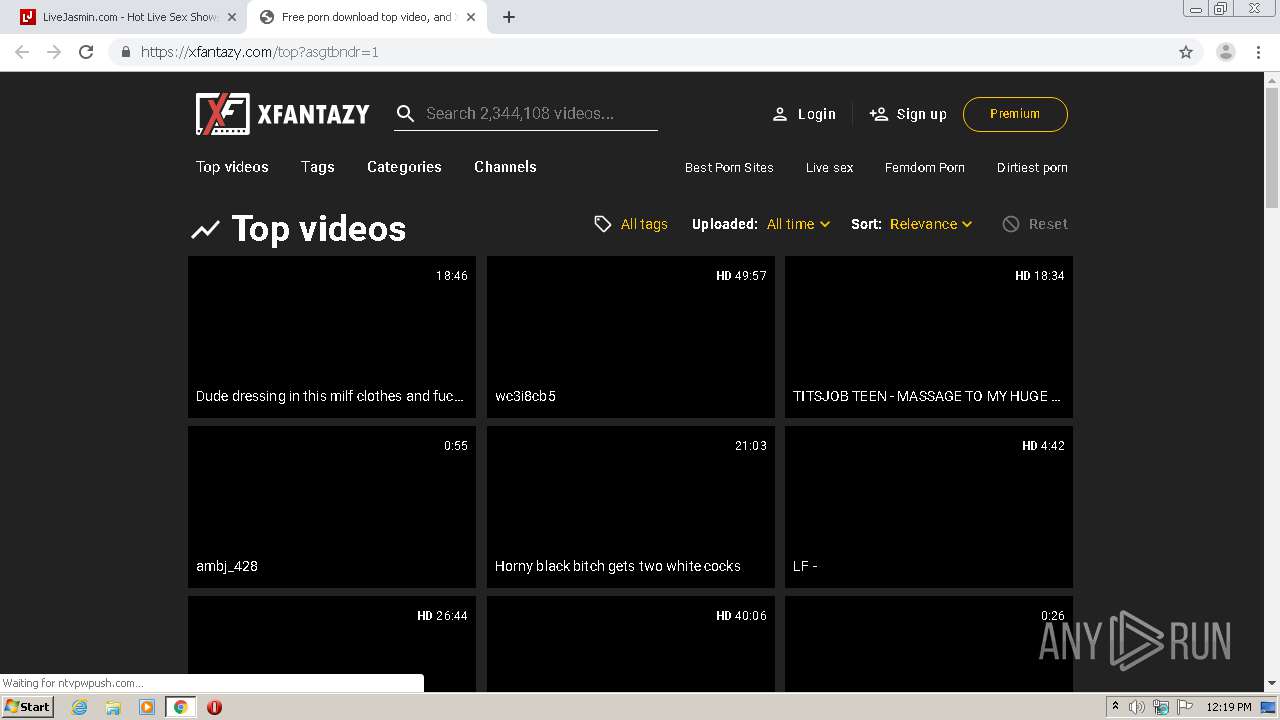Go back in the browser

22,52
